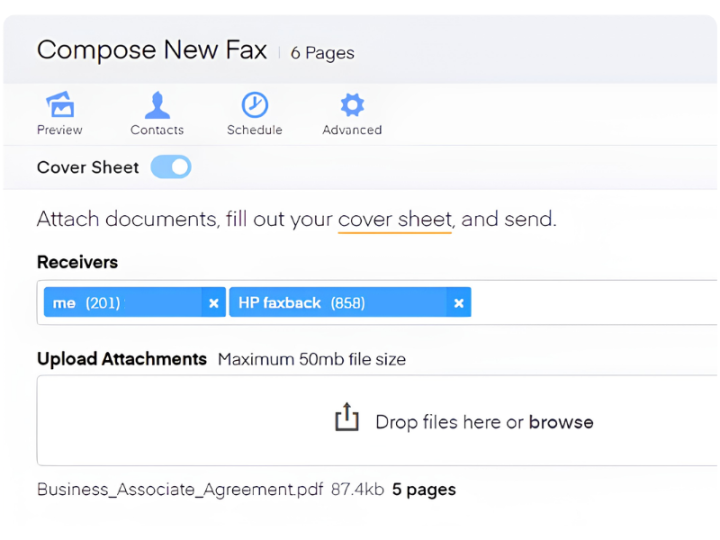Viewport: 720px width, 540px height.
Task: Click 'Maximum 50mb file size' note
Action: 312,359
